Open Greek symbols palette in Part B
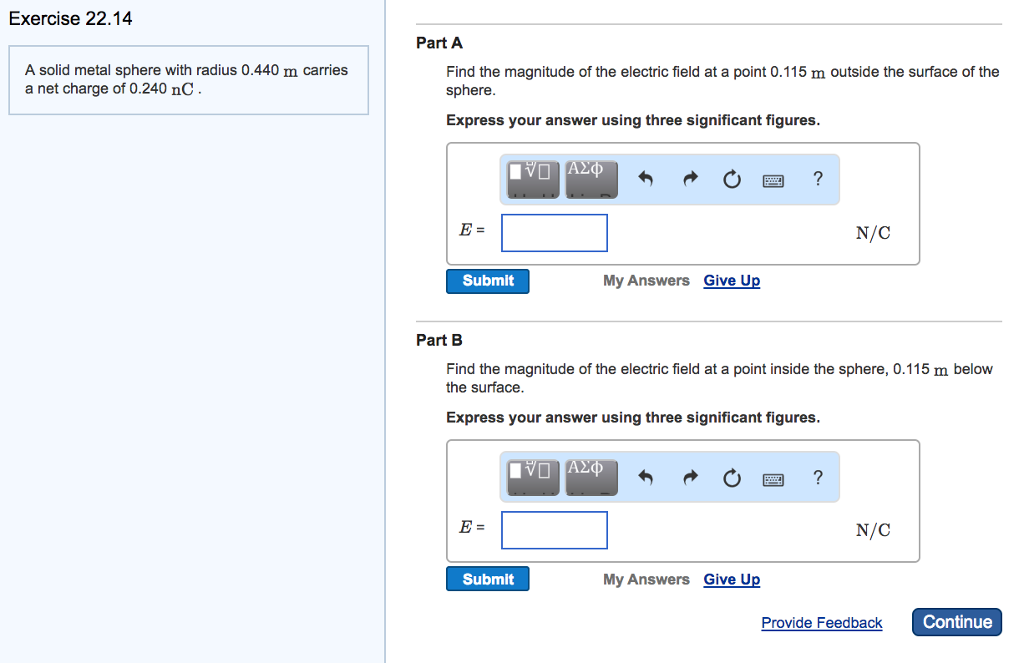This screenshot has width=1024, height=663. click(590, 476)
